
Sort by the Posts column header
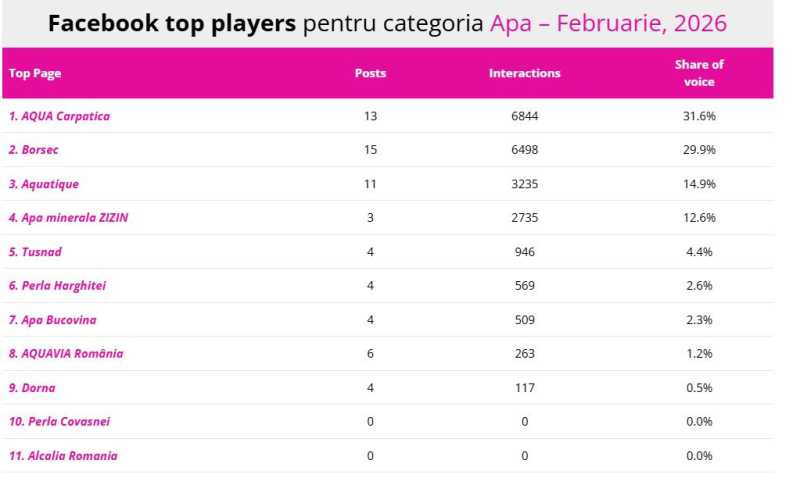coord(370,73)
